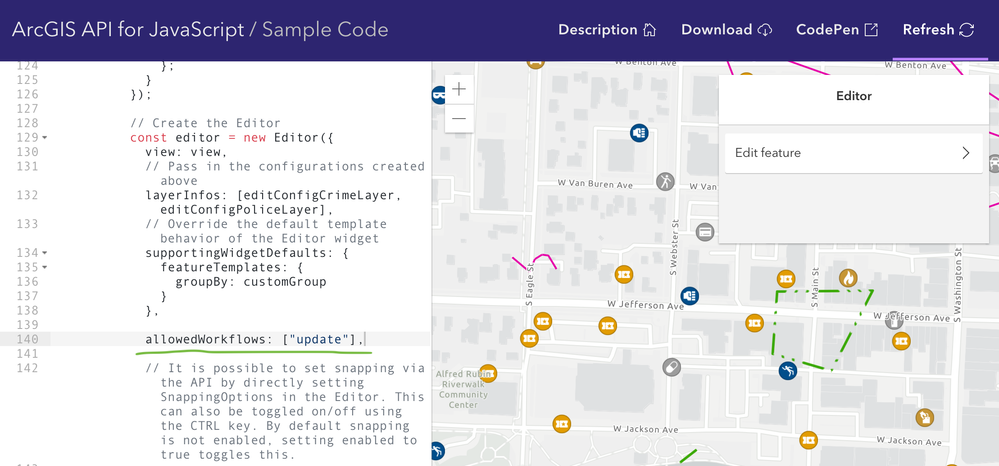999x466 pixels.
Task: Collapse the code fold at line 129
Action: click(x=44, y=138)
